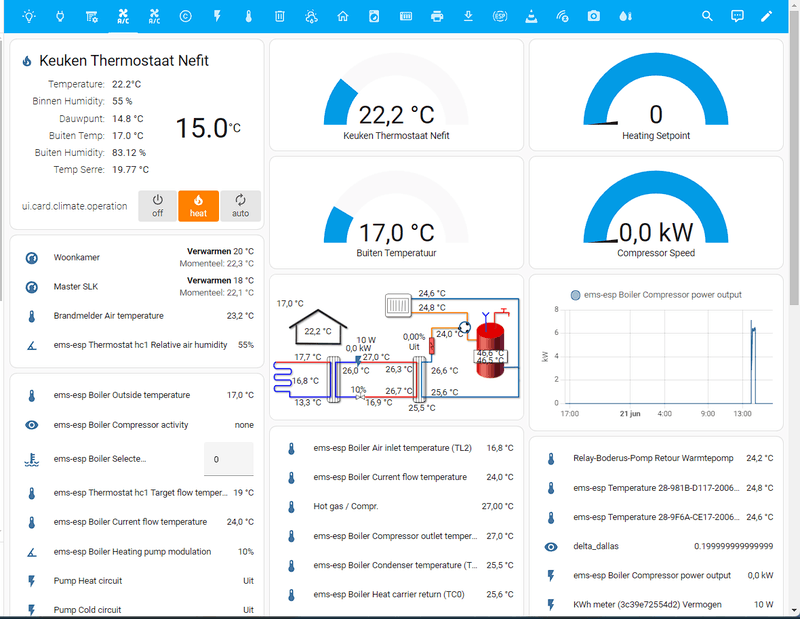This screenshot has width=800, height=619.
Task: Click the pencil edit dashboard icon
Action: (x=766, y=16)
